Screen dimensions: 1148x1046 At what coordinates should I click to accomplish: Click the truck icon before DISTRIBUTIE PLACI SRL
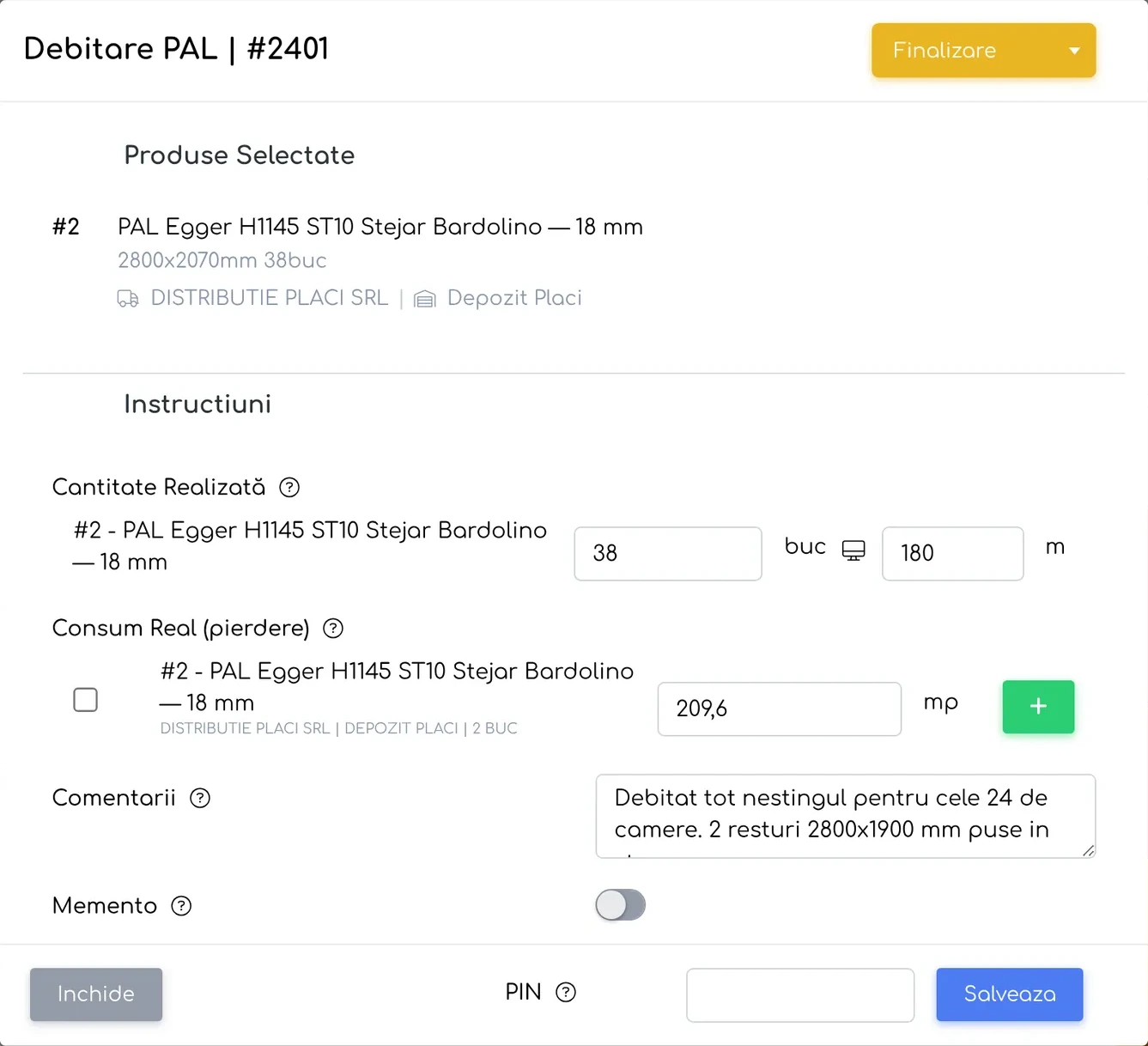point(128,299)
